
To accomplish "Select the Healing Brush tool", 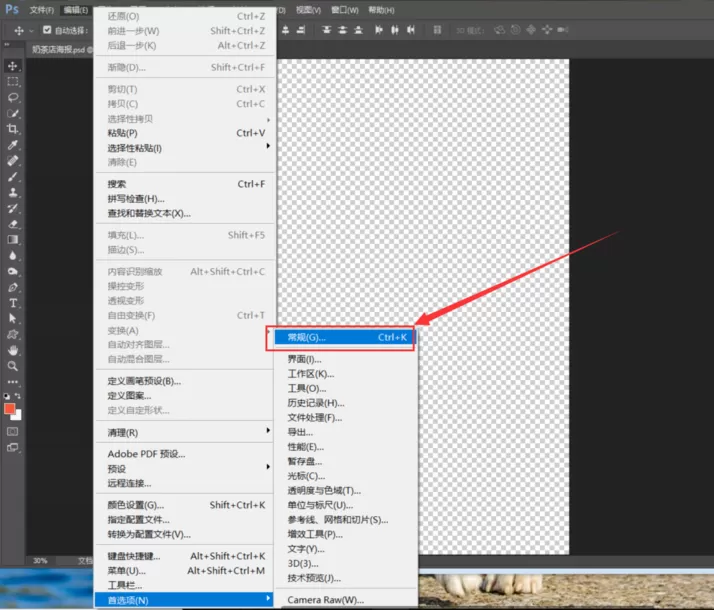I will (13, 161).
